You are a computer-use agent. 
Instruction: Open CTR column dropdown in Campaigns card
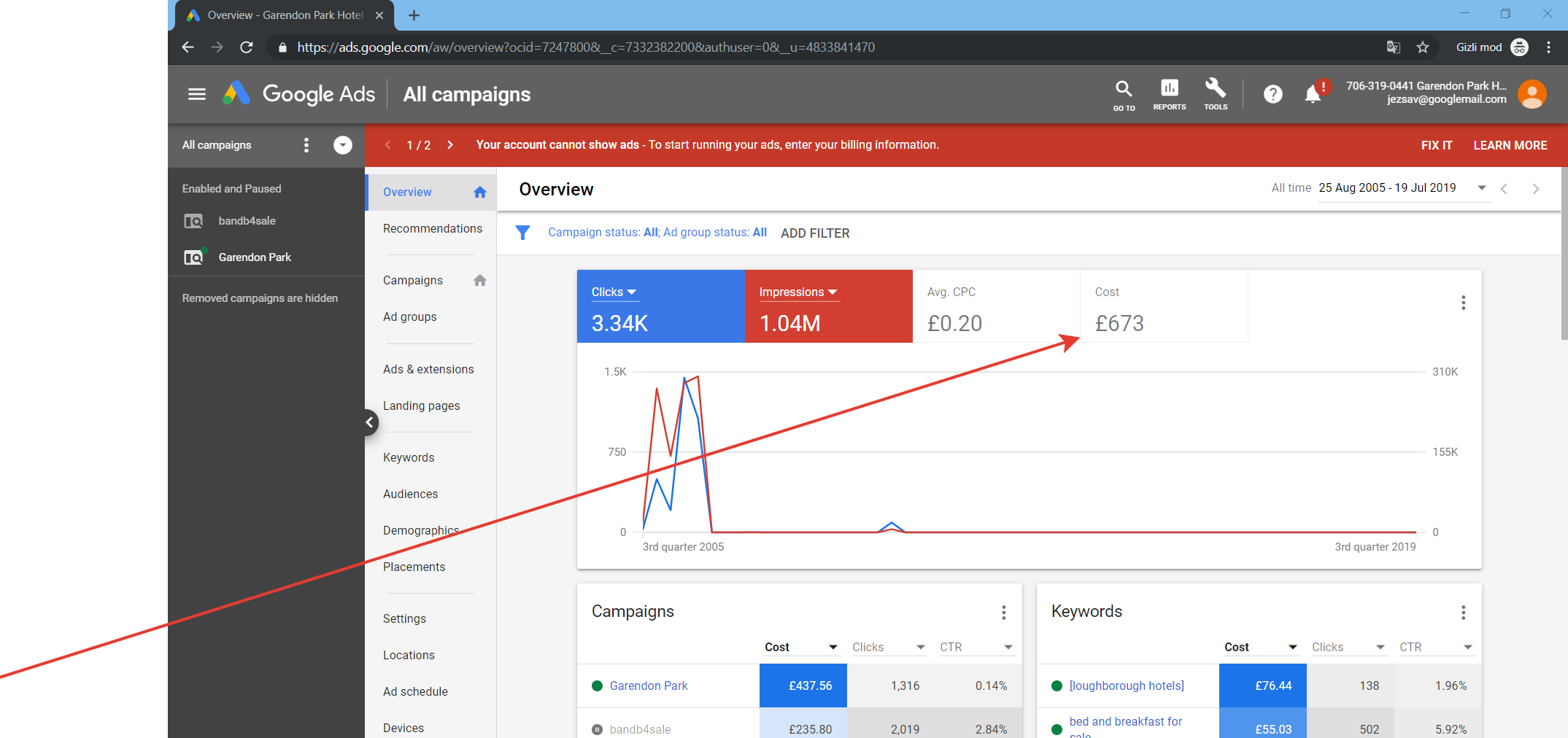click(976, 648)
